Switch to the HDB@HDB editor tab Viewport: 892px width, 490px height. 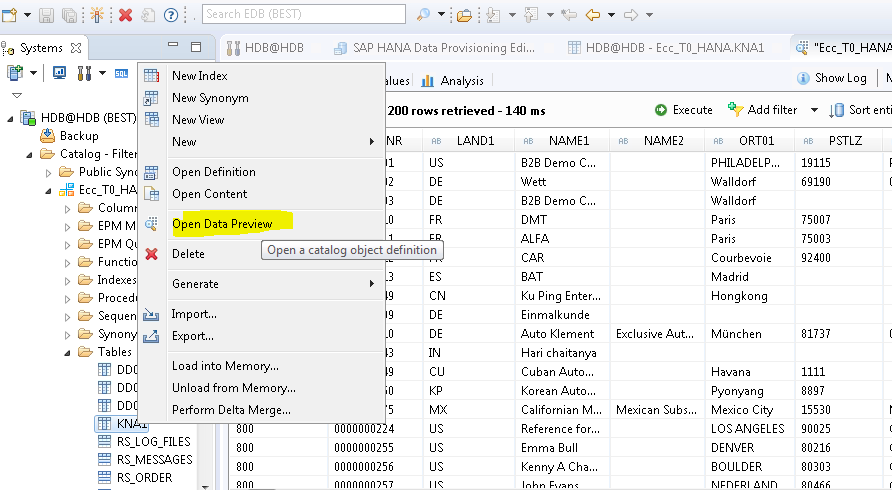point(265,48)
